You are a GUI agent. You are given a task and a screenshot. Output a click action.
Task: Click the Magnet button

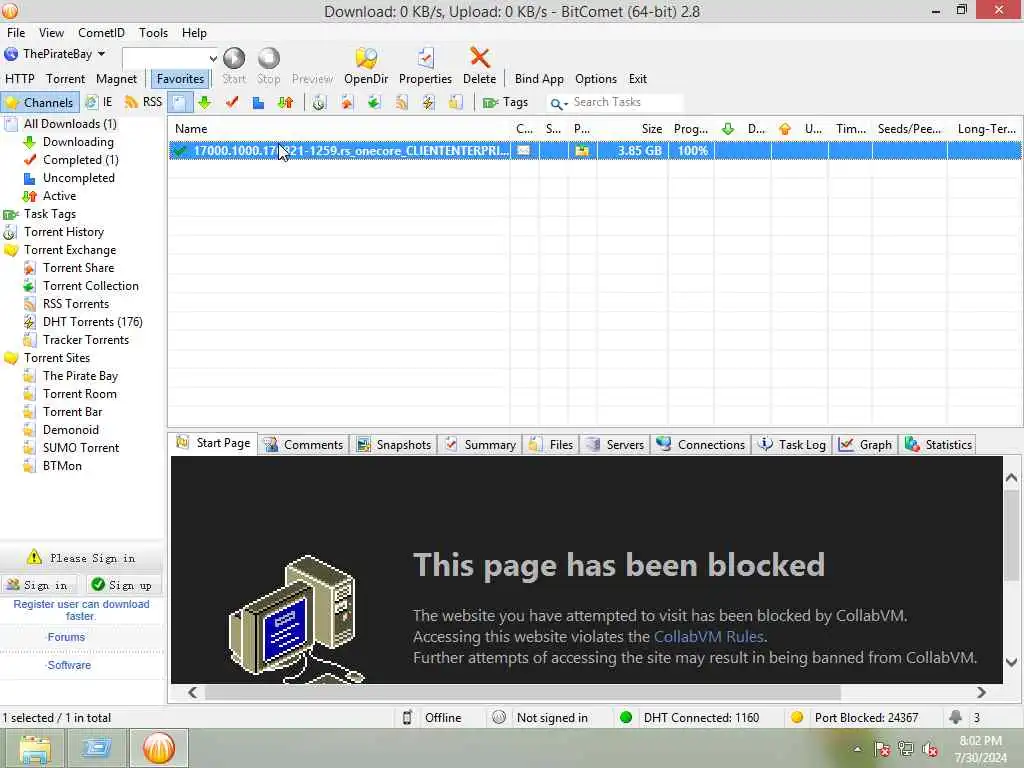[116, 78]
